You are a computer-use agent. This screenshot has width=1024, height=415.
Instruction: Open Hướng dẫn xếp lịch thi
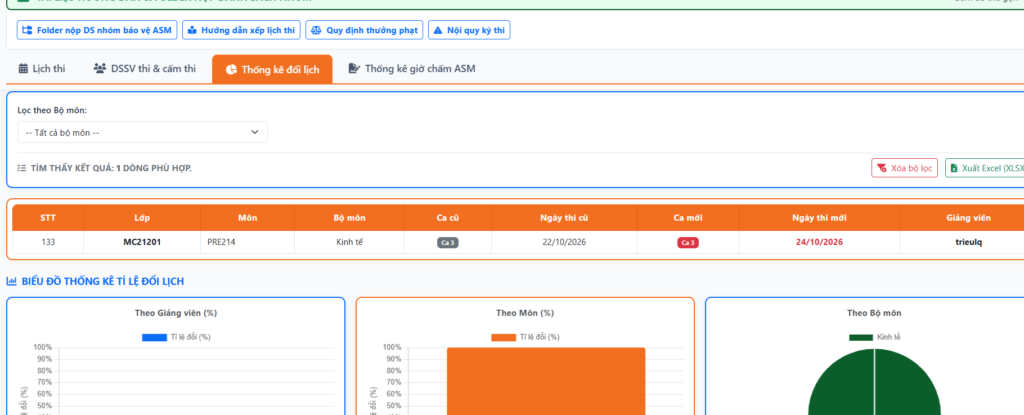[x=241, y=30]
